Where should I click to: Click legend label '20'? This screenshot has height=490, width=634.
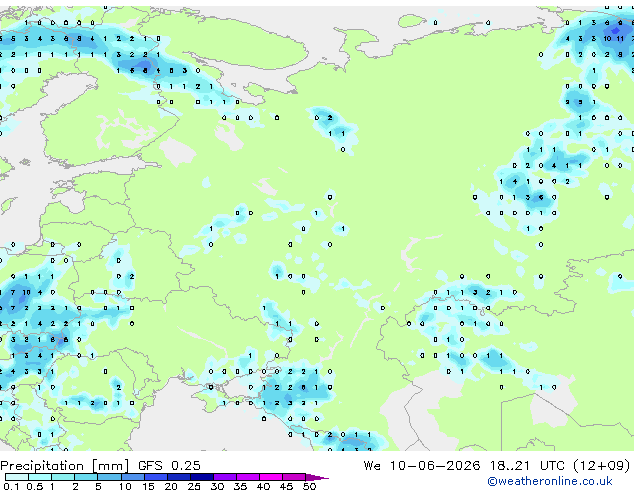click(x=171, y=486)
